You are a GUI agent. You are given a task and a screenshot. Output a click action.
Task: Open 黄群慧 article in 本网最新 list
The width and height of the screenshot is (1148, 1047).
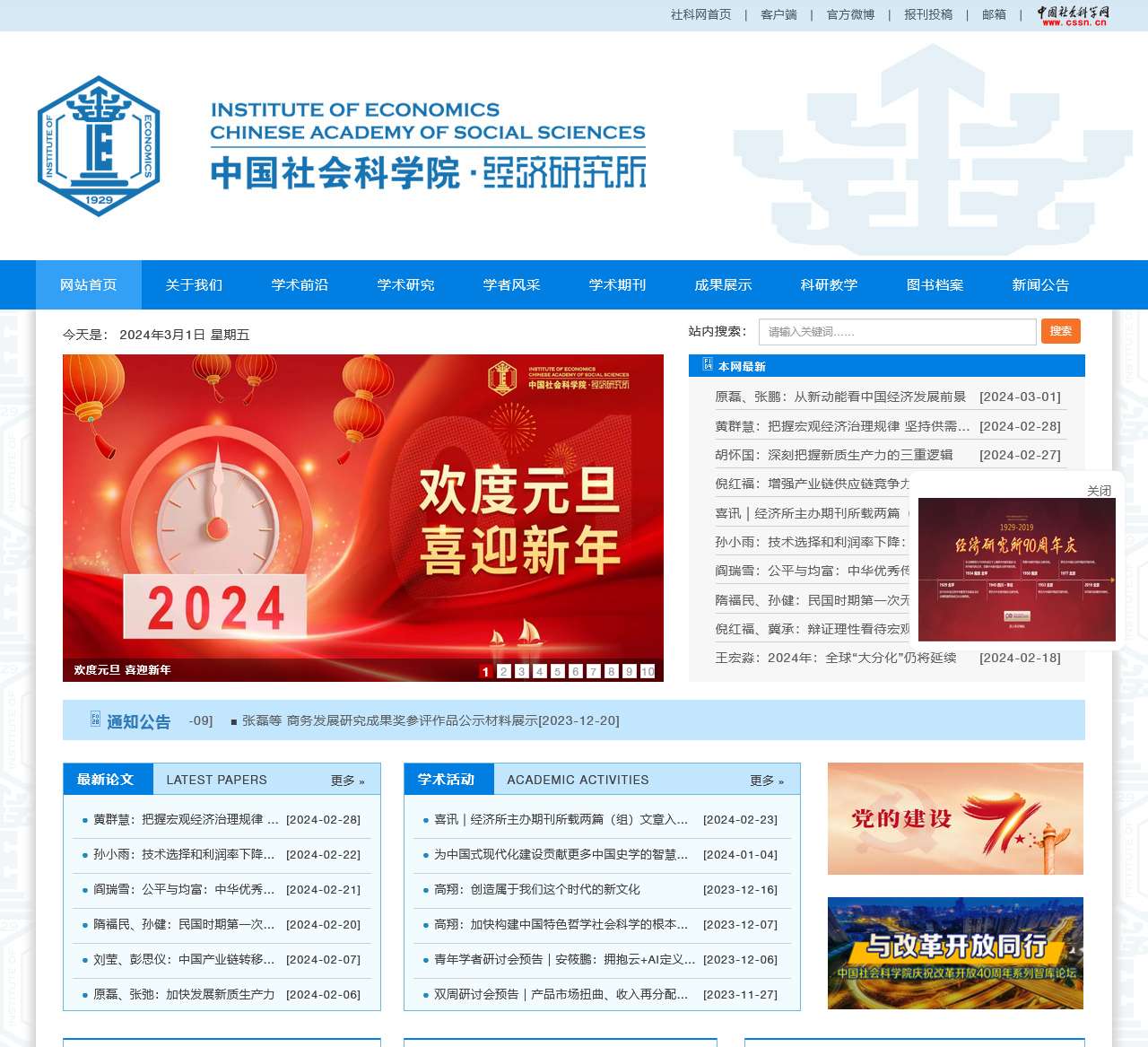842,427
